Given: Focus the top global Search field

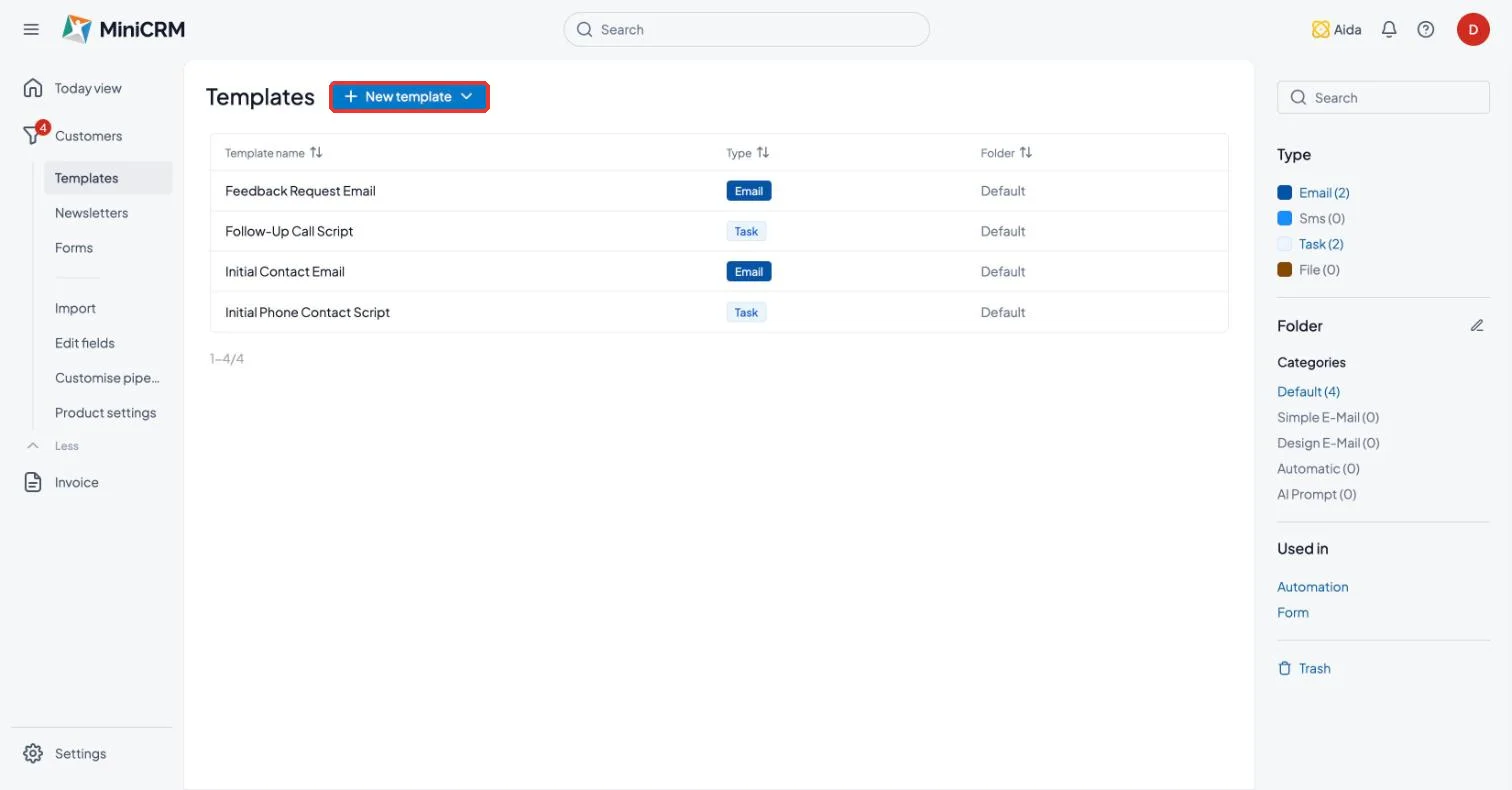Looking at the screenshot, I should click(747, 29).
